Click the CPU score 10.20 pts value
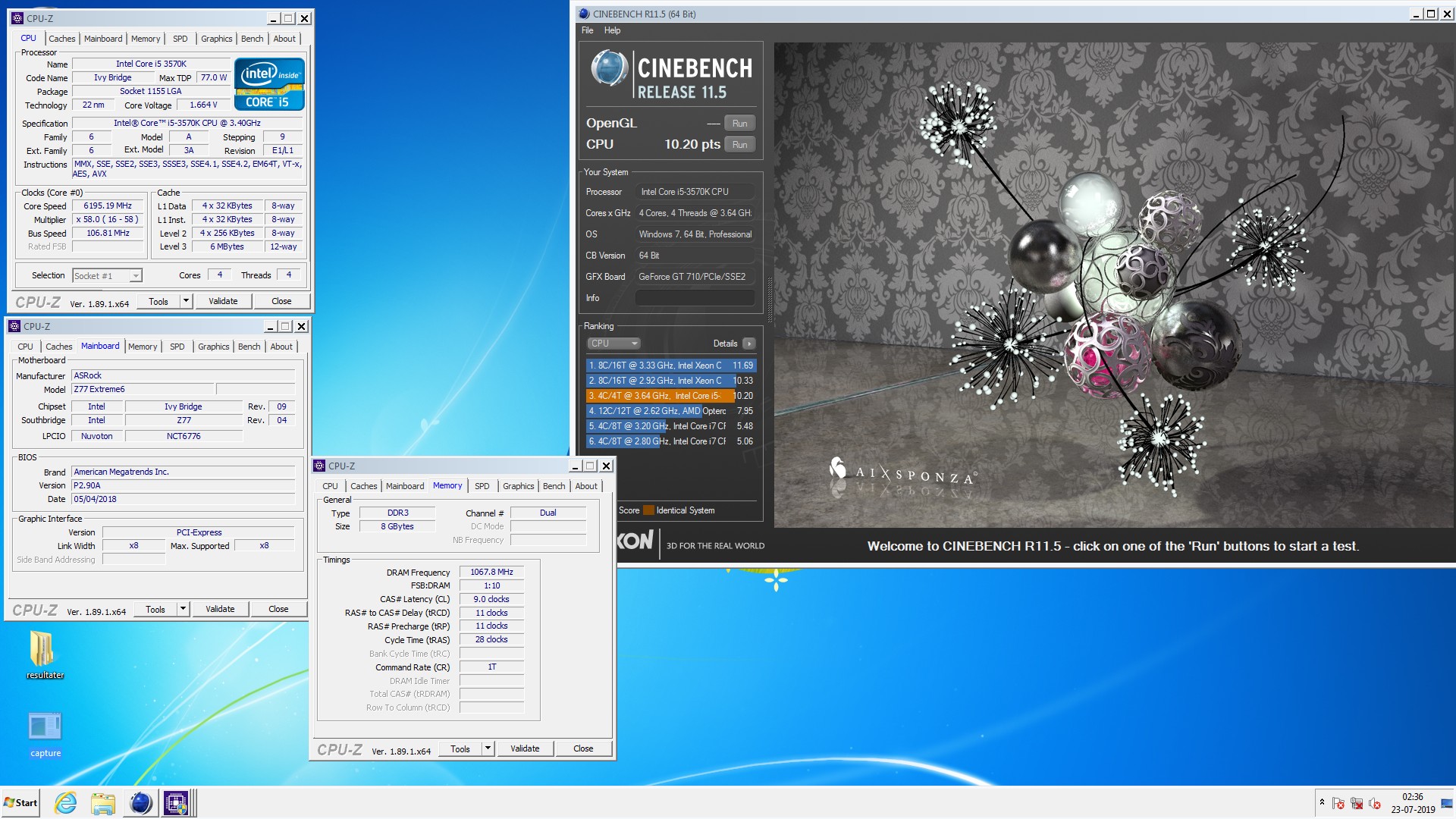Image resolution: width=1456 pixels, height=819 pixels. (x=692, y=144)
